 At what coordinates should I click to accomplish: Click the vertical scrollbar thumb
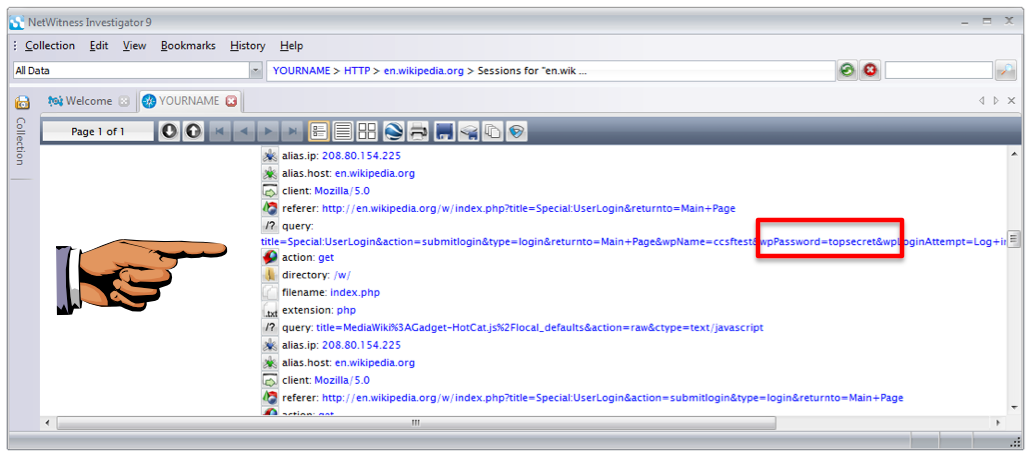[1014, 237]
